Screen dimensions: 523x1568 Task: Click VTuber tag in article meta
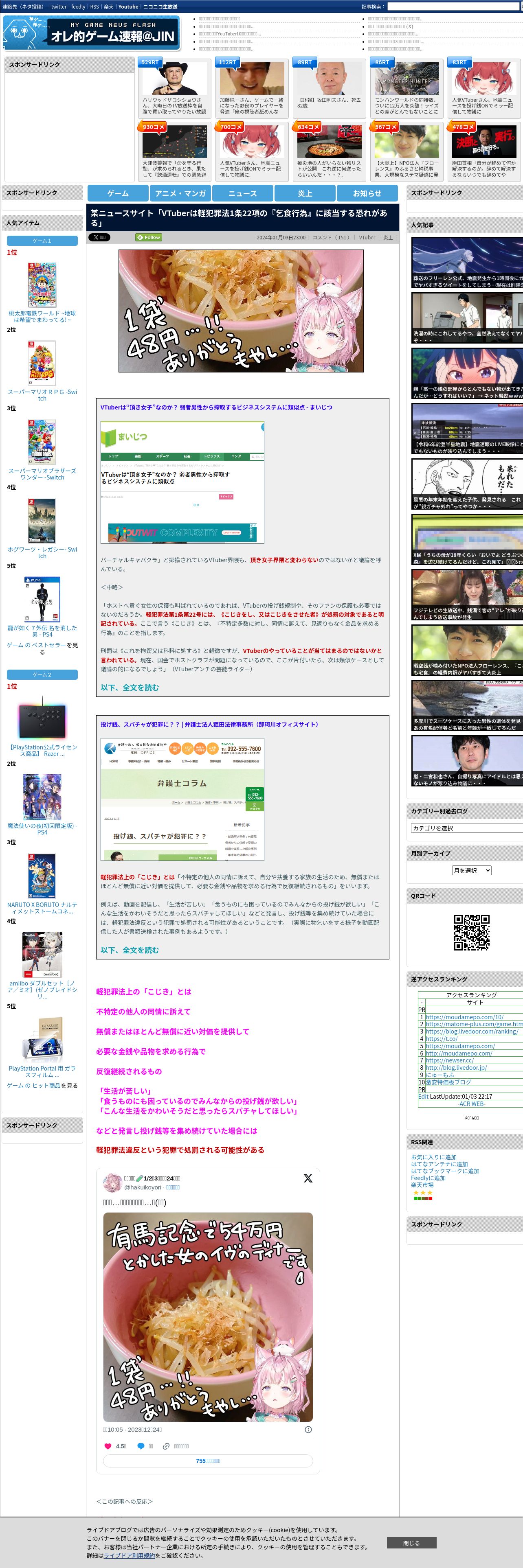(367, 237)
